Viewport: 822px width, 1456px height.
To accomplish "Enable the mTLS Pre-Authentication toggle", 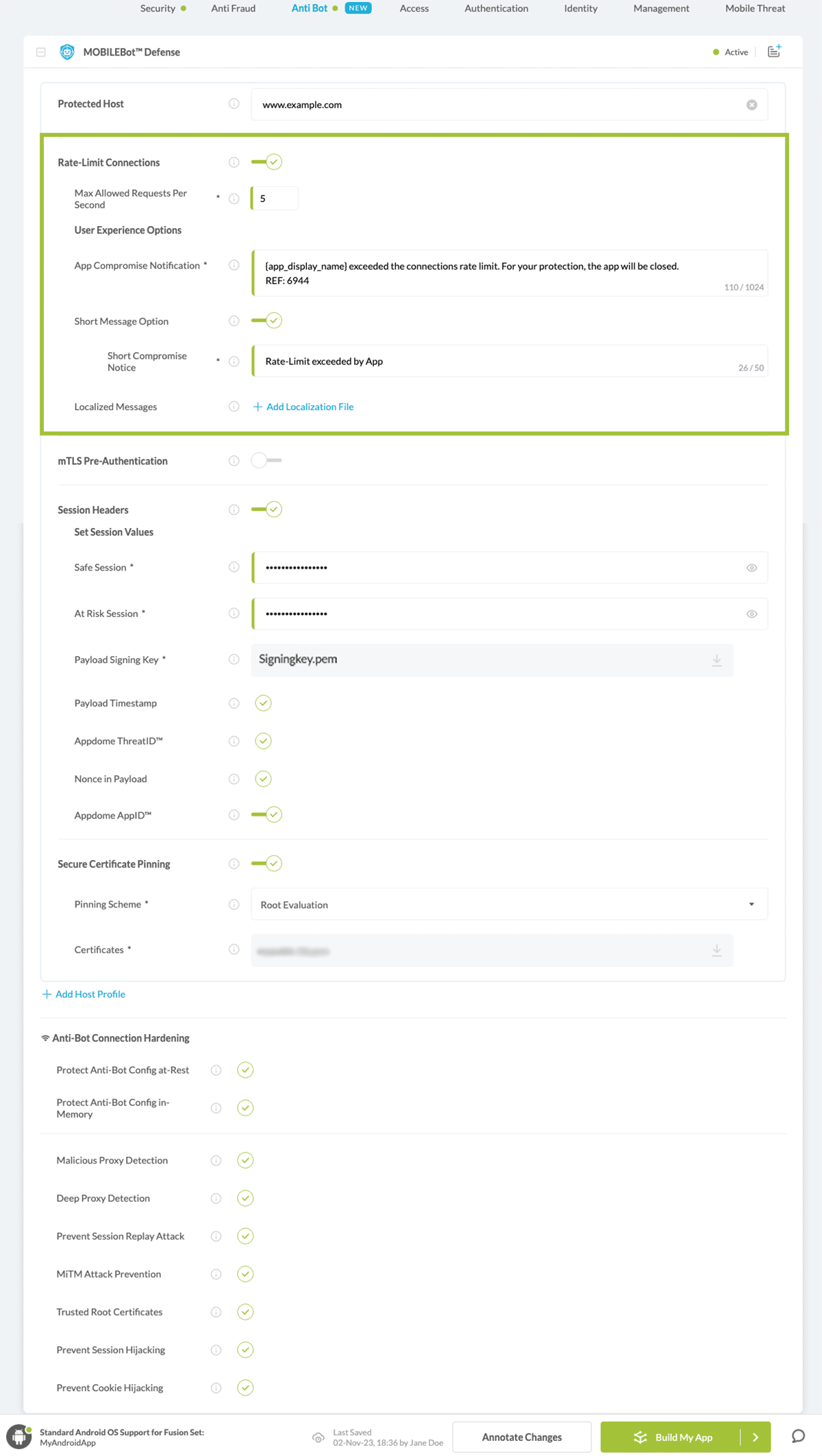I will pyautogui.click(x=266, y=461).
